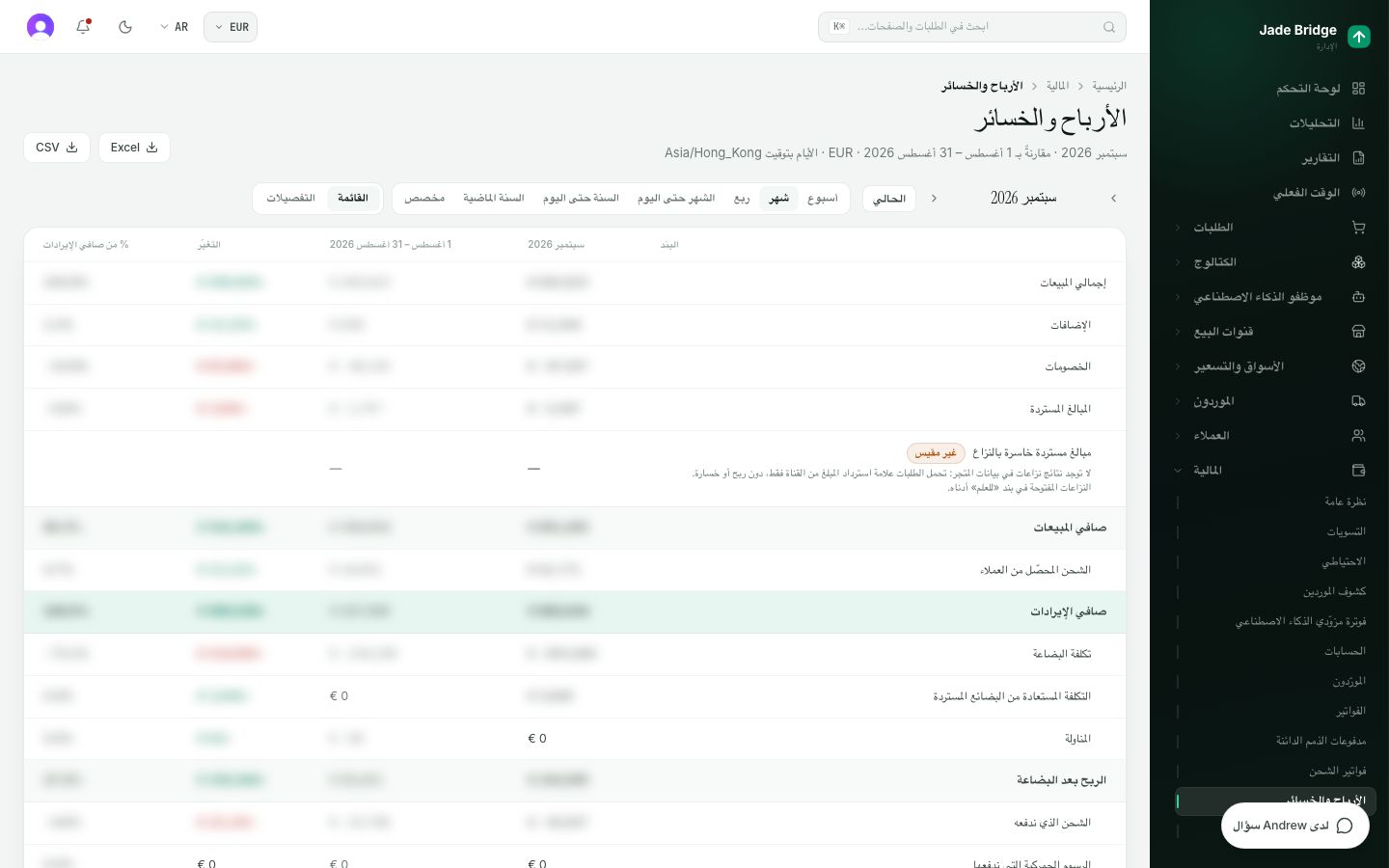The height and width of the screenshot is (868, 1389).
Task: Click the الطلبات shopping cart icon
Action: coord(1359,228)
